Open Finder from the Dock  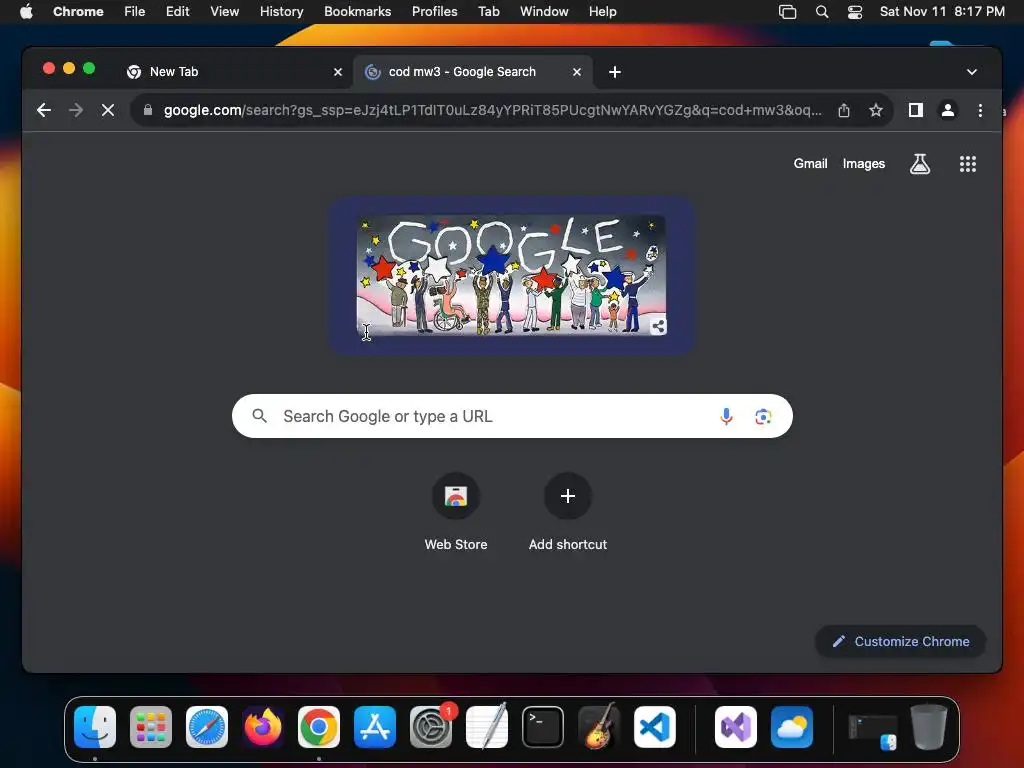(x=95, y=727)
